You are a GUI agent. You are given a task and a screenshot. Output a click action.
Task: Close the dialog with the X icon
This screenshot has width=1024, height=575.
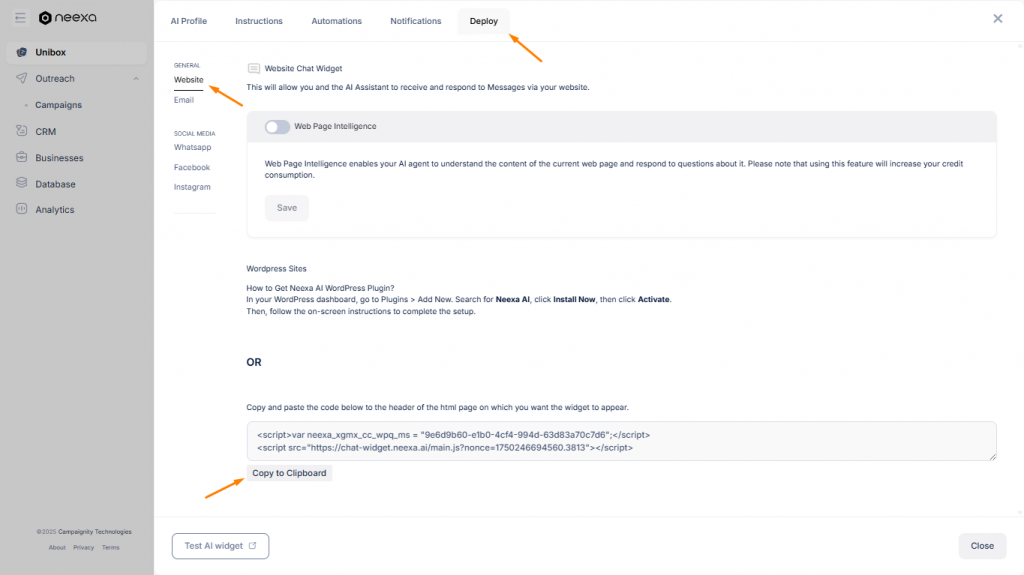tap(997, 19)
